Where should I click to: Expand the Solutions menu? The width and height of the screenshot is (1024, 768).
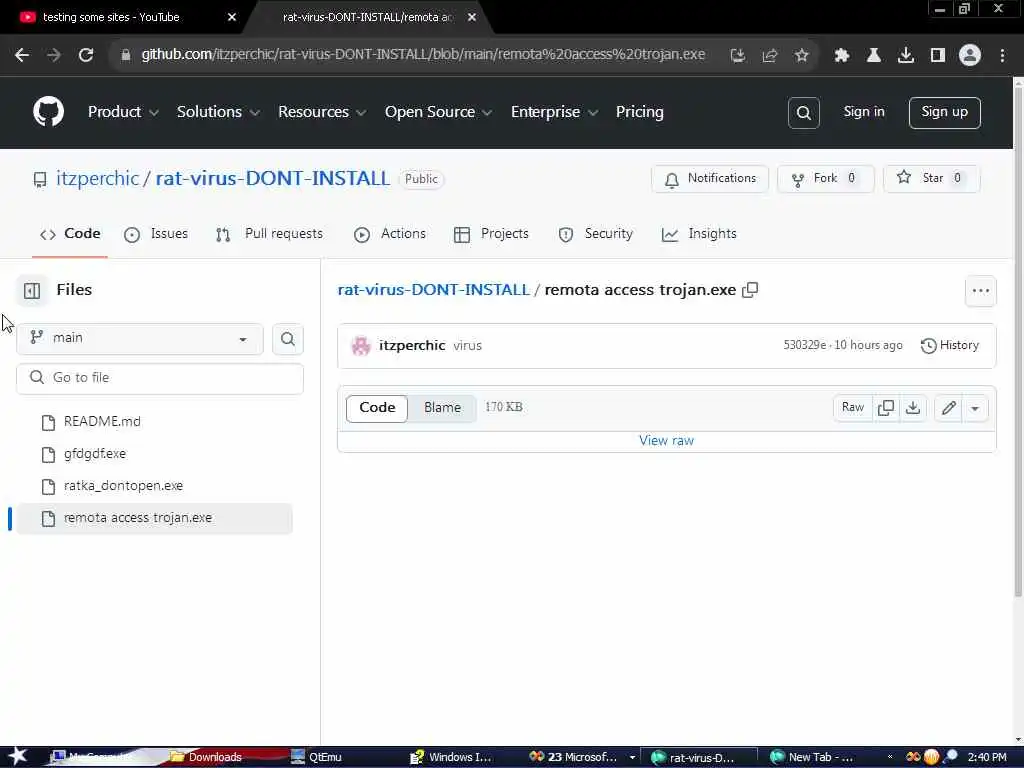[218, 112]
